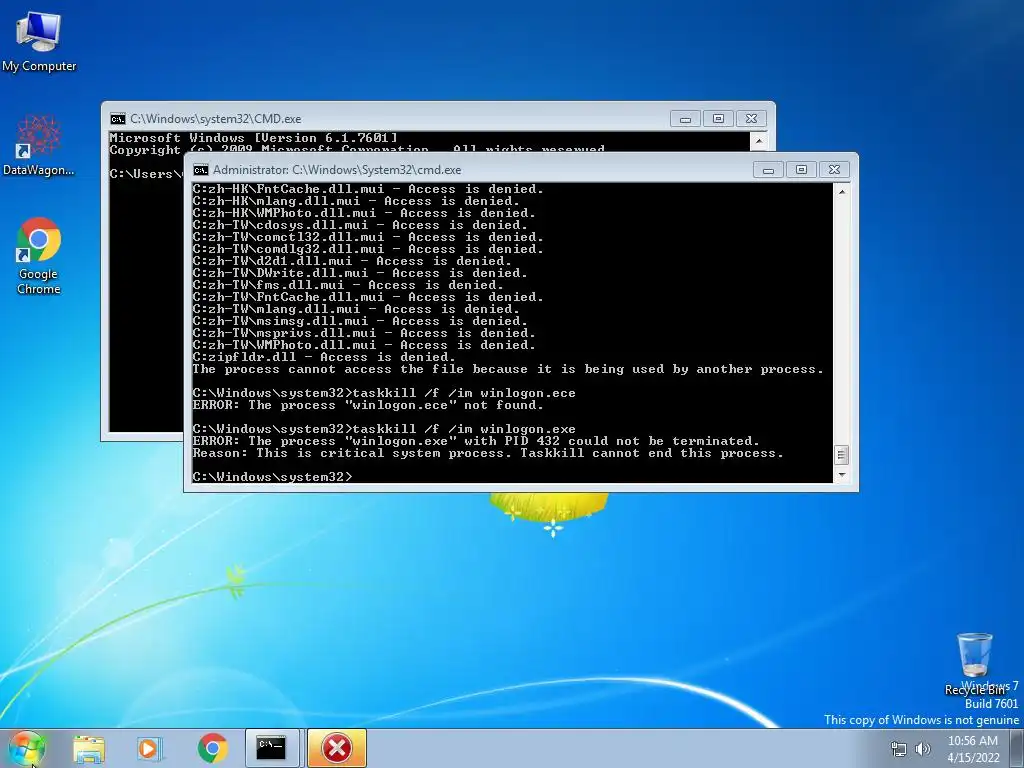The height and width of the screenshot is (768, 1024).
Task: Open the Recycle Bin icon
Action: pyautogui.click(x=974, y=664)
